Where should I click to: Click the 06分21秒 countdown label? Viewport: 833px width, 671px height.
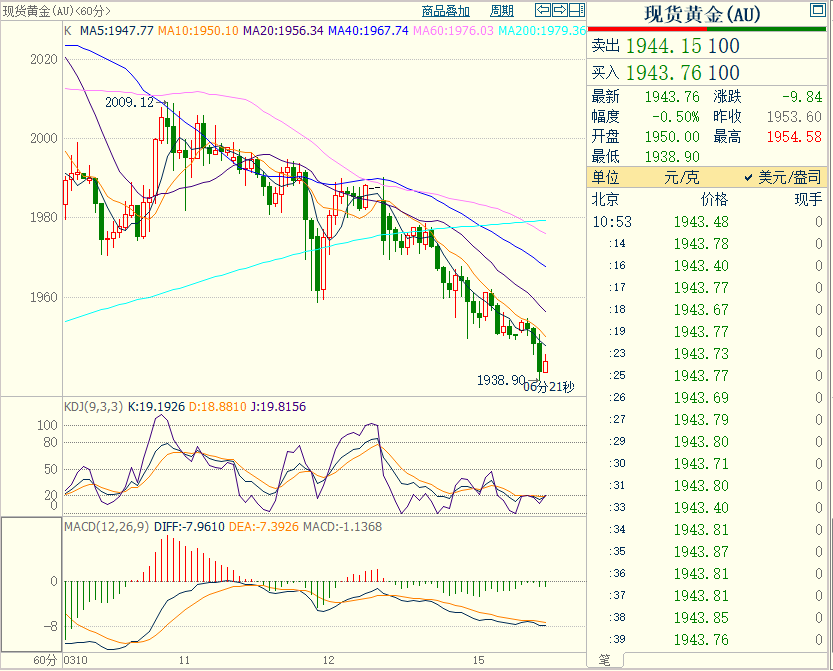(549, 387)
